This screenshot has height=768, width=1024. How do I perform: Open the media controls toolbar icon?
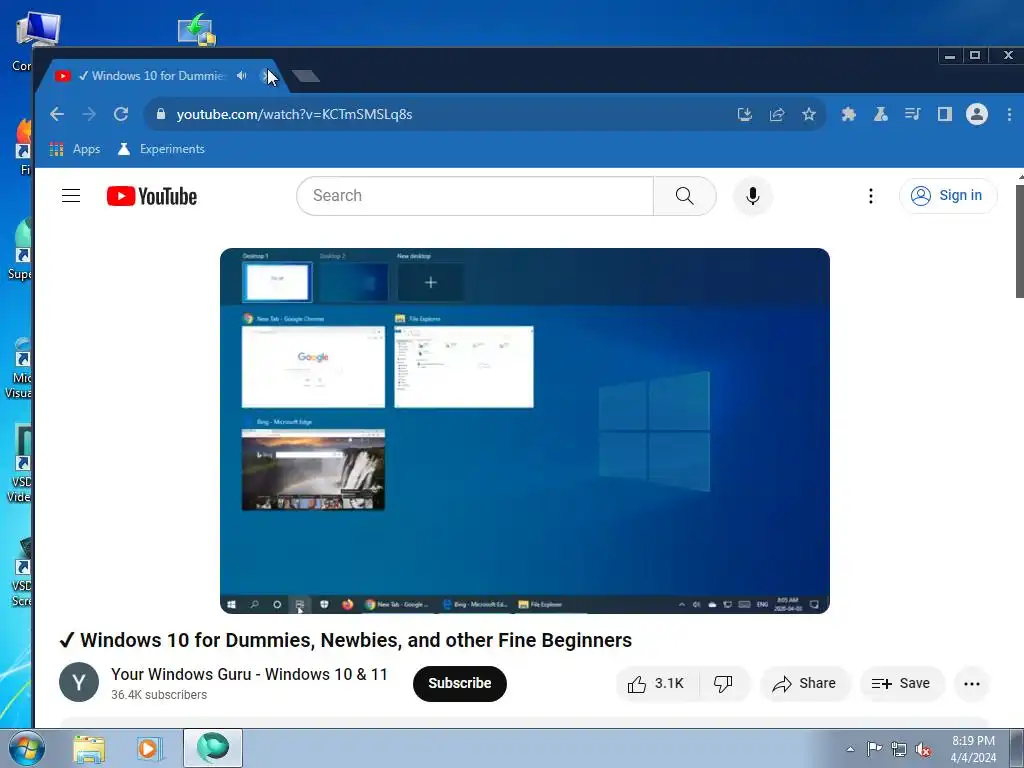(912, 114)
